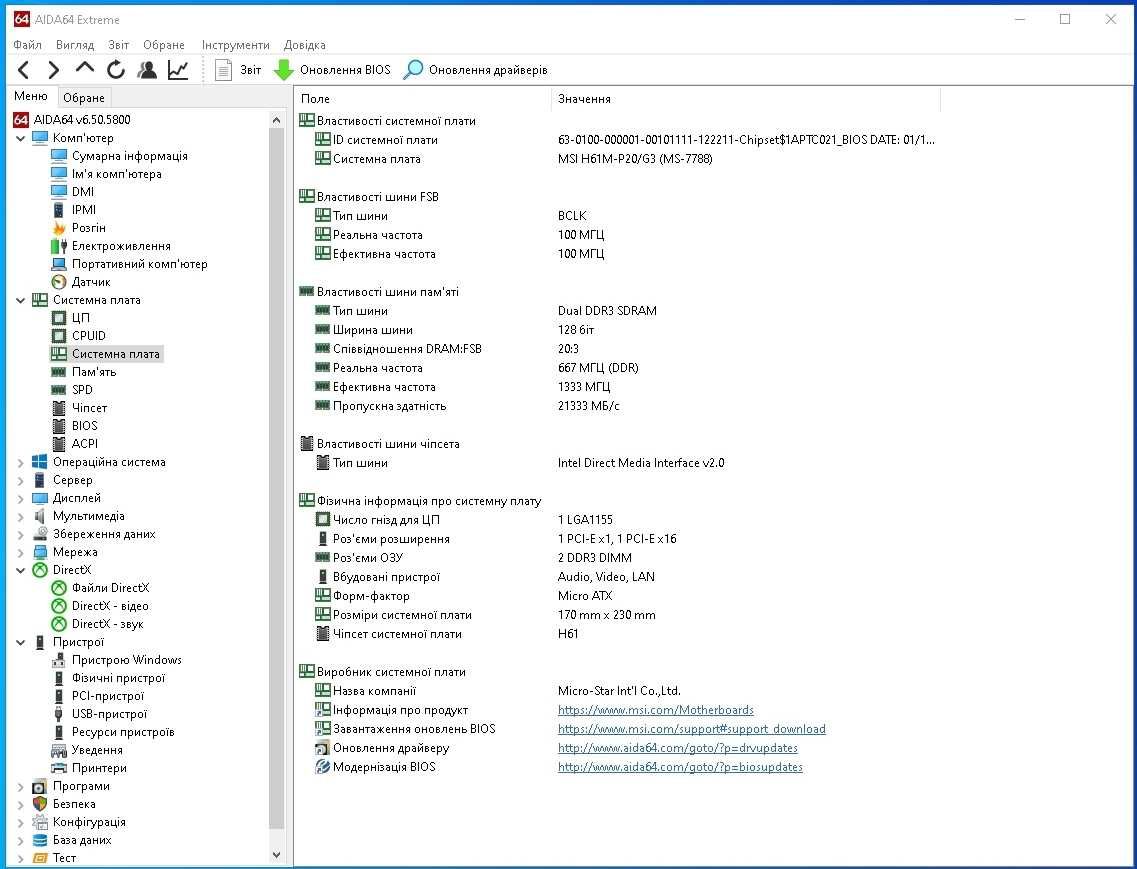Click the Оновлення BIOS green arrow button
Viewport: 1137px width, 869px height.
click(x=332, y=70)
